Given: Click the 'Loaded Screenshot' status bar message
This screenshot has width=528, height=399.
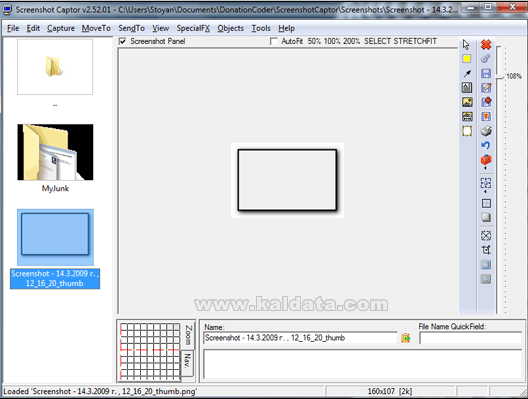Looking at the screenshot, I should (100, 391).
